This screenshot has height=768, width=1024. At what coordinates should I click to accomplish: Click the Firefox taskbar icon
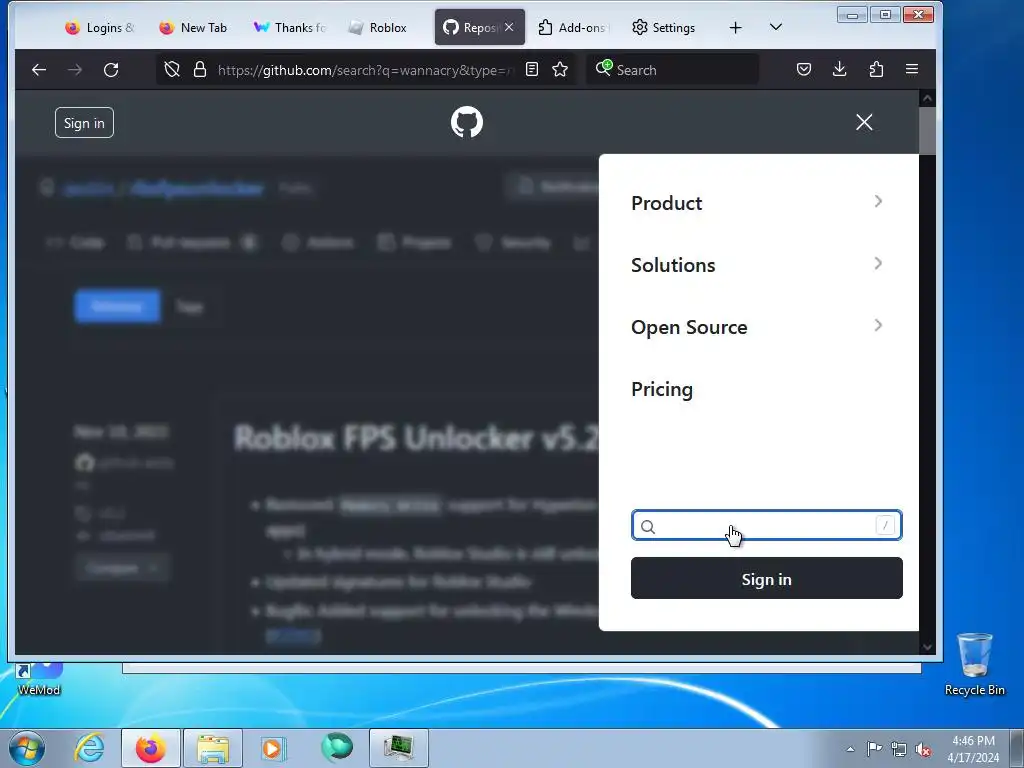click(x=151, y=748)
